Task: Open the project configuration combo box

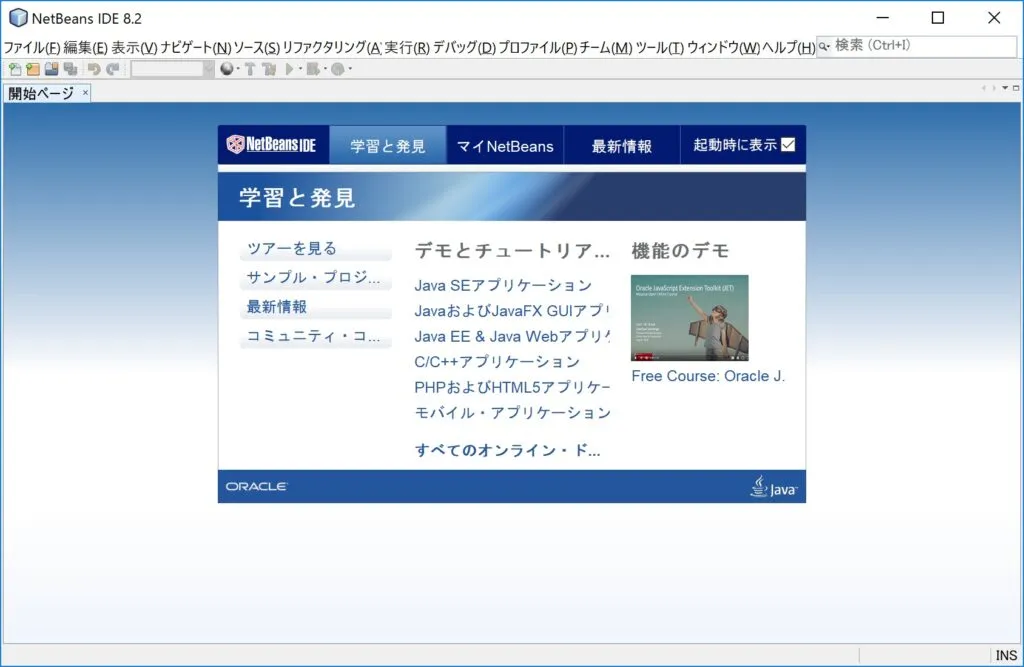Action: 172,69
